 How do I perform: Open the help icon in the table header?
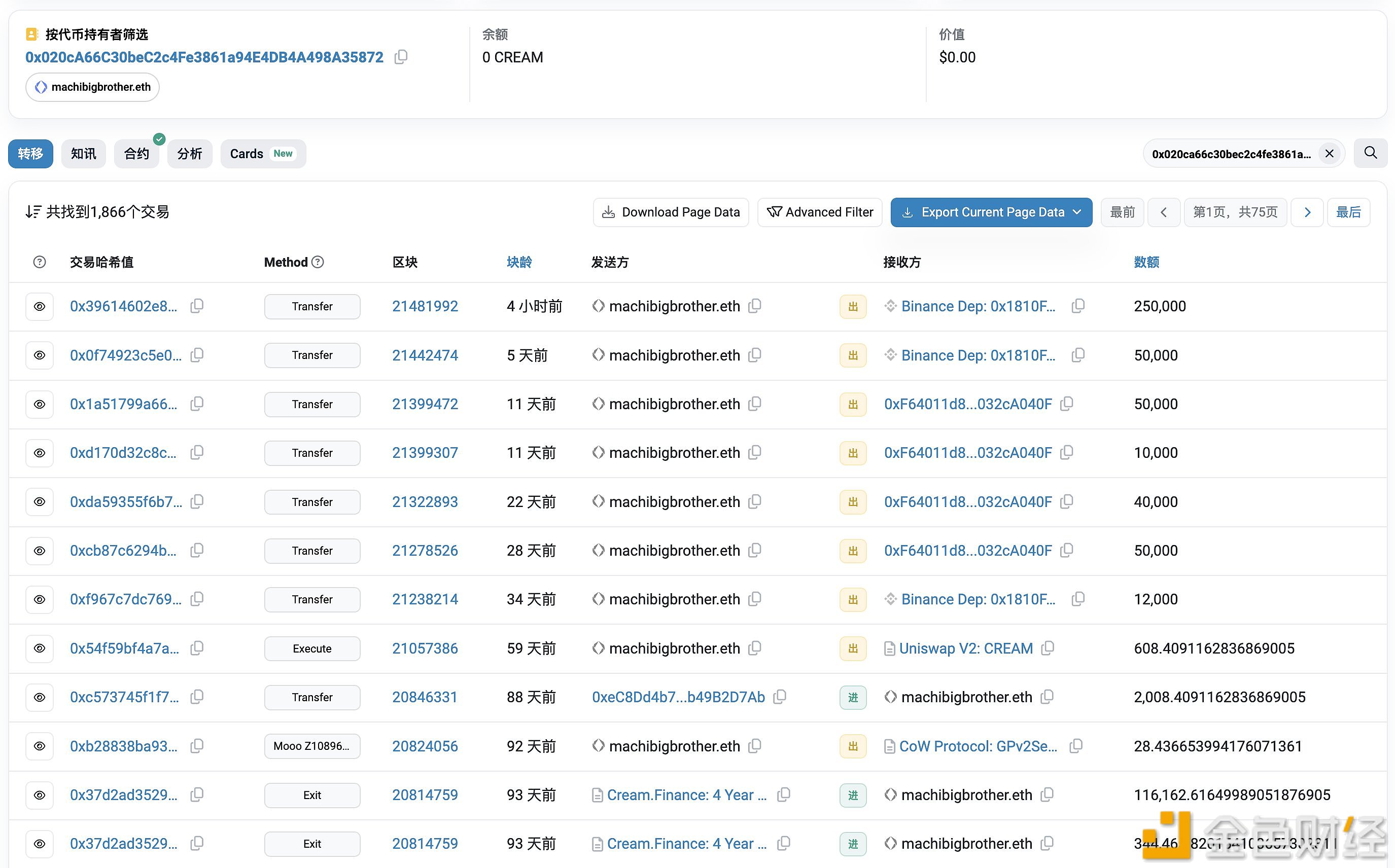tap(40, 262)
